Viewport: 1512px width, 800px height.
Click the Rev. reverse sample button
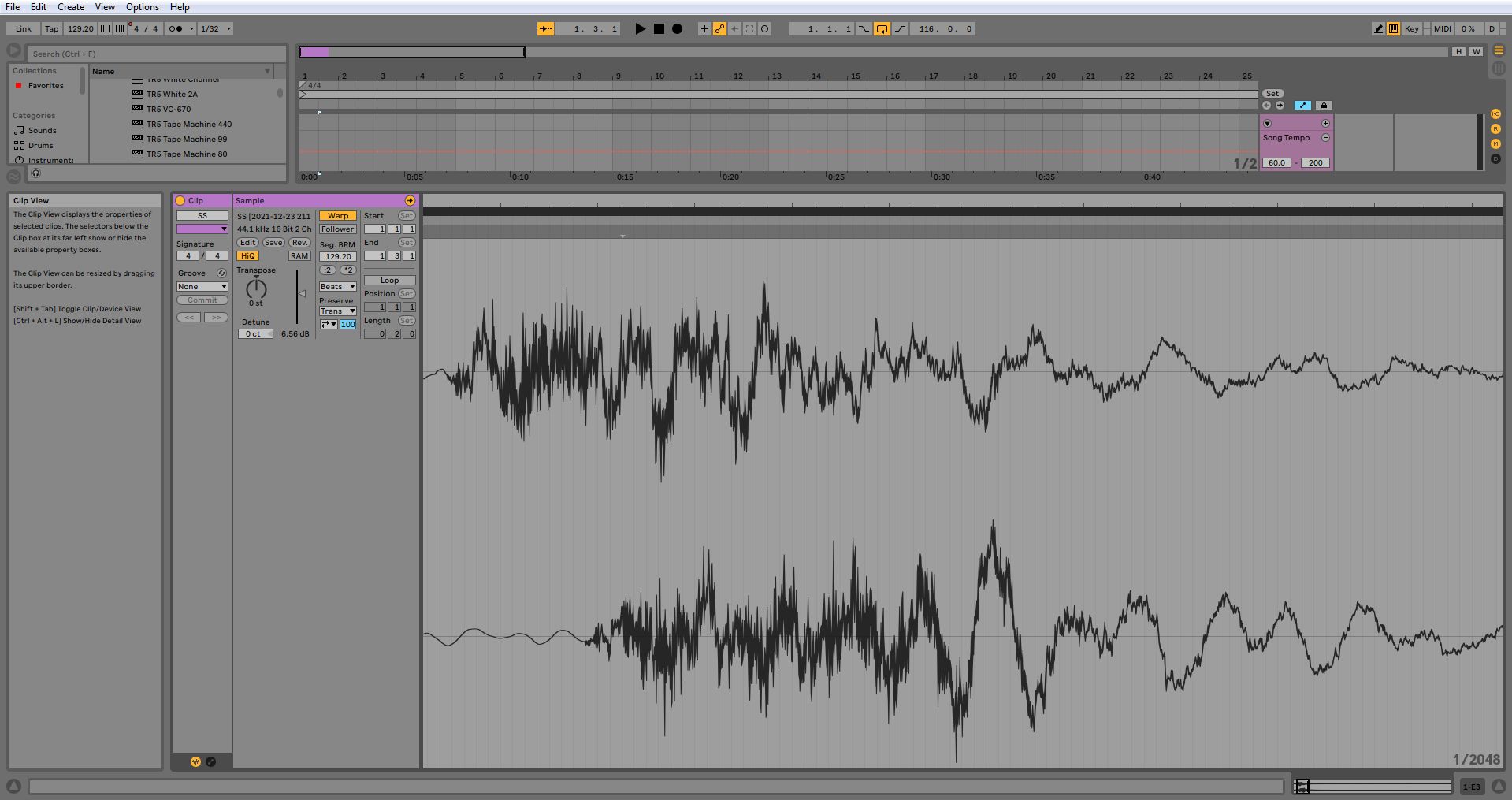pyautogui.click(x=299, y=243)
